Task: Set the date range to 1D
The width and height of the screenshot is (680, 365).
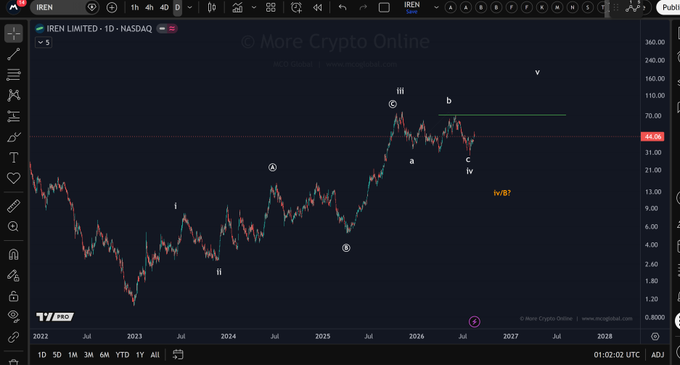Action: point(42,355)
